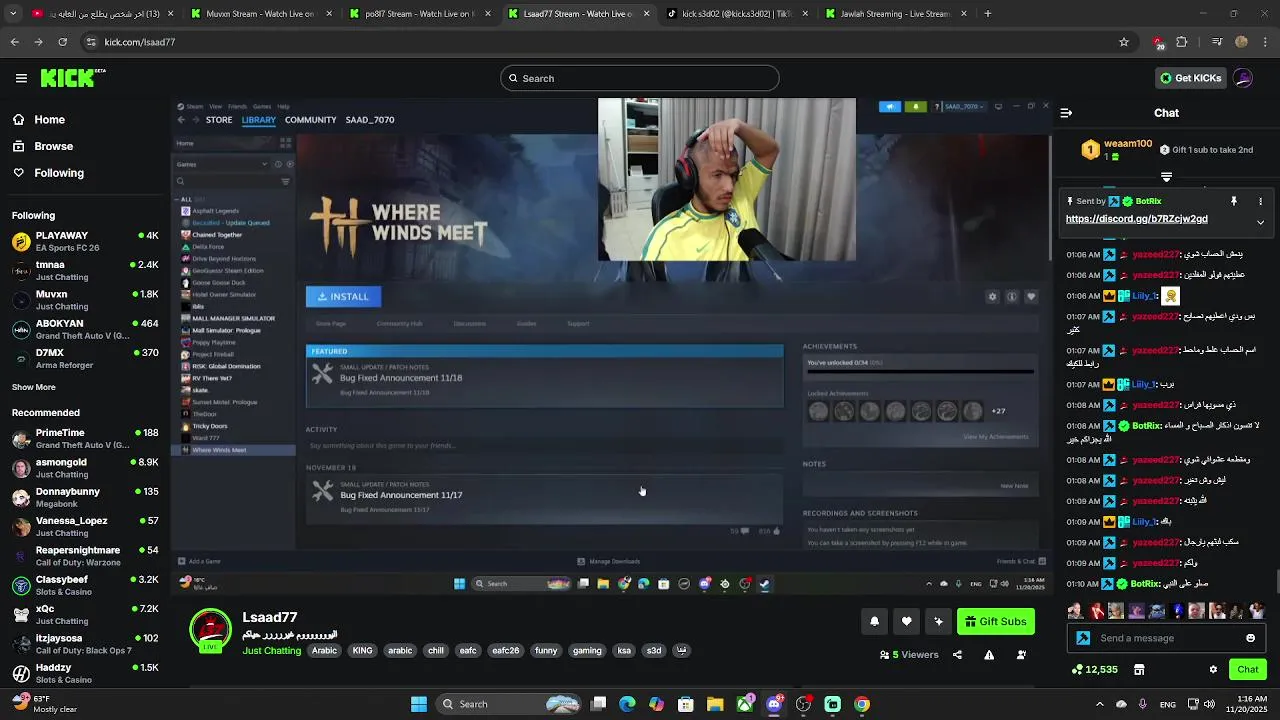Click the Kick search field
Viewport: 1280px width, 720px height.
(x=640, y=78)
